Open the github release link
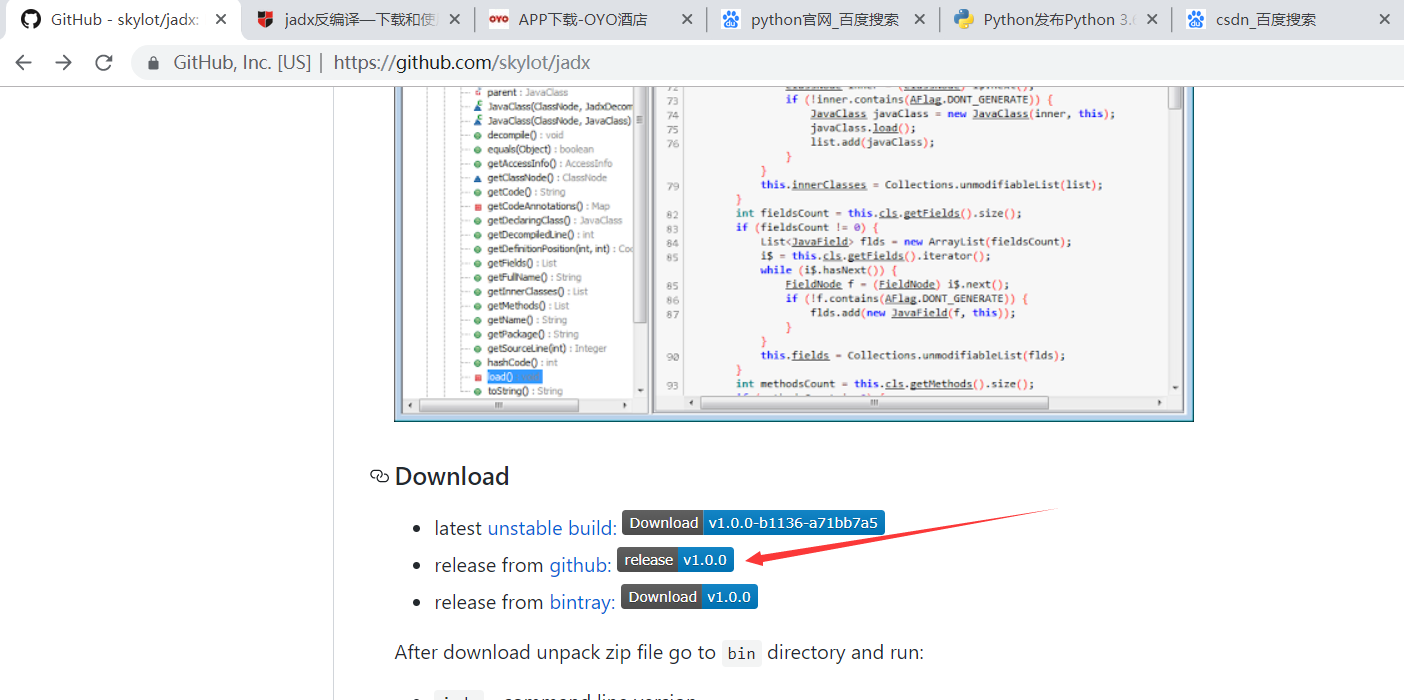The height and width of the screenshot is (700, 1404). pos(580,565)
